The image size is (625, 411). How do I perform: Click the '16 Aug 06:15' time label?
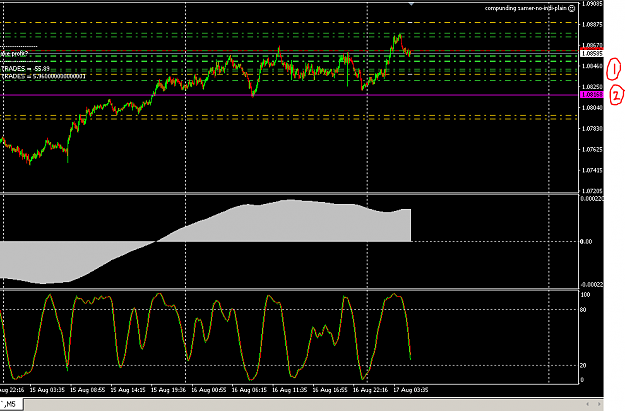(x=249, y=390)
